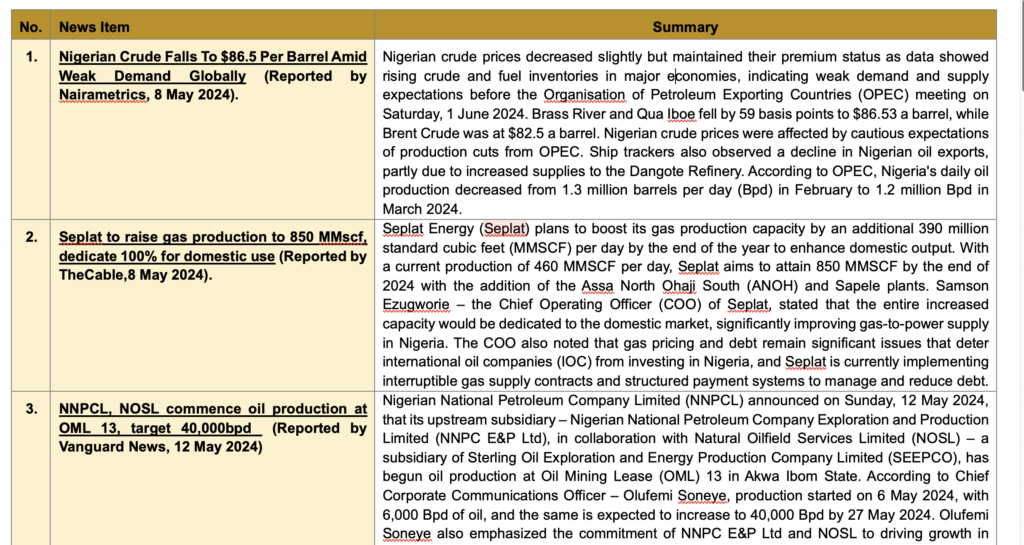Click the underlined name 'Ezugworie'
Image resolution: width=1024 pixels, height=545 pixels.
click(x=416, y=305)
